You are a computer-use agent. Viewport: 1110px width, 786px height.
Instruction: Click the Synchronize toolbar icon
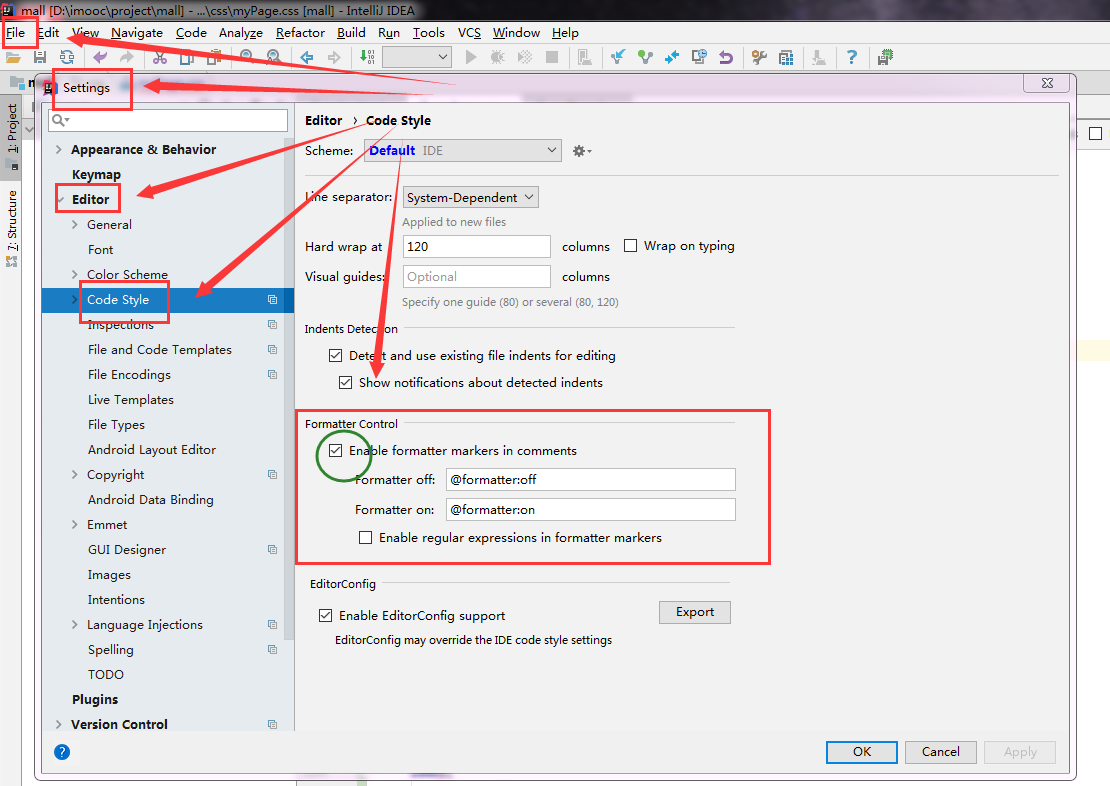coord(67,57)
